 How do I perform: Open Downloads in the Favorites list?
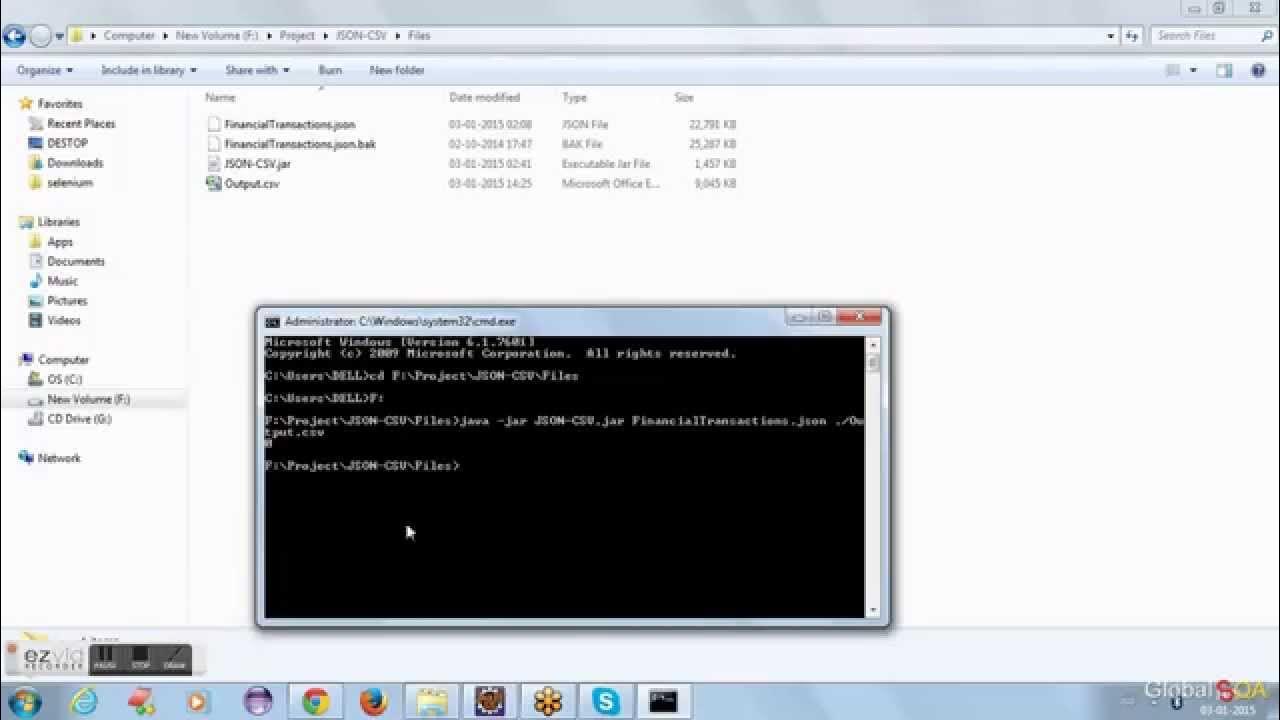tap(75, 162)
